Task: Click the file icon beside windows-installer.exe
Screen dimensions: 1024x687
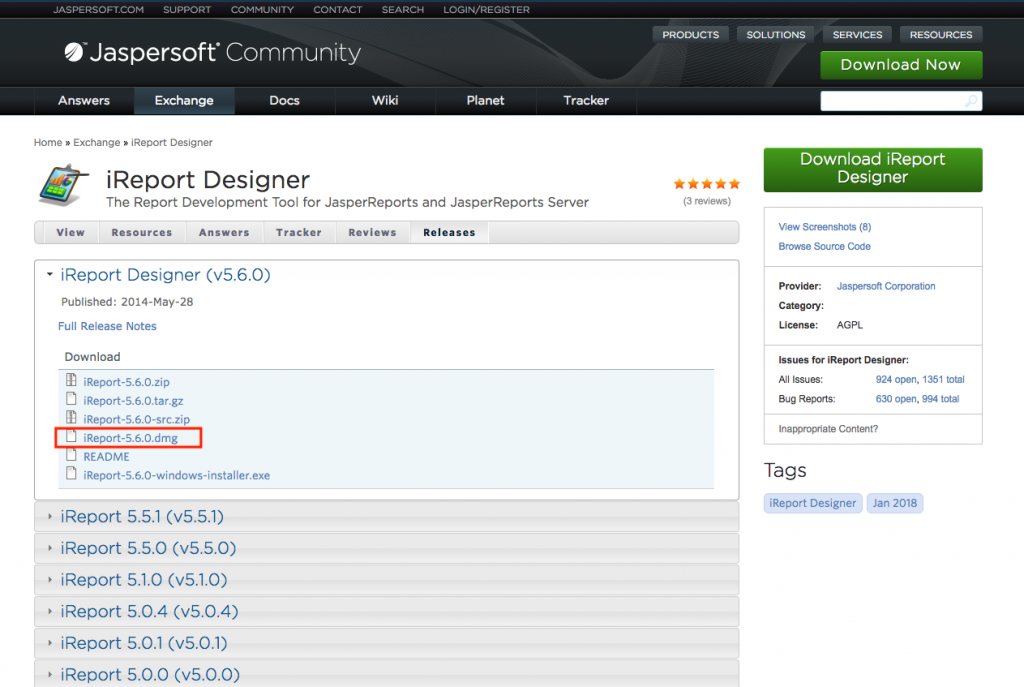Action: tap(71, 473)
